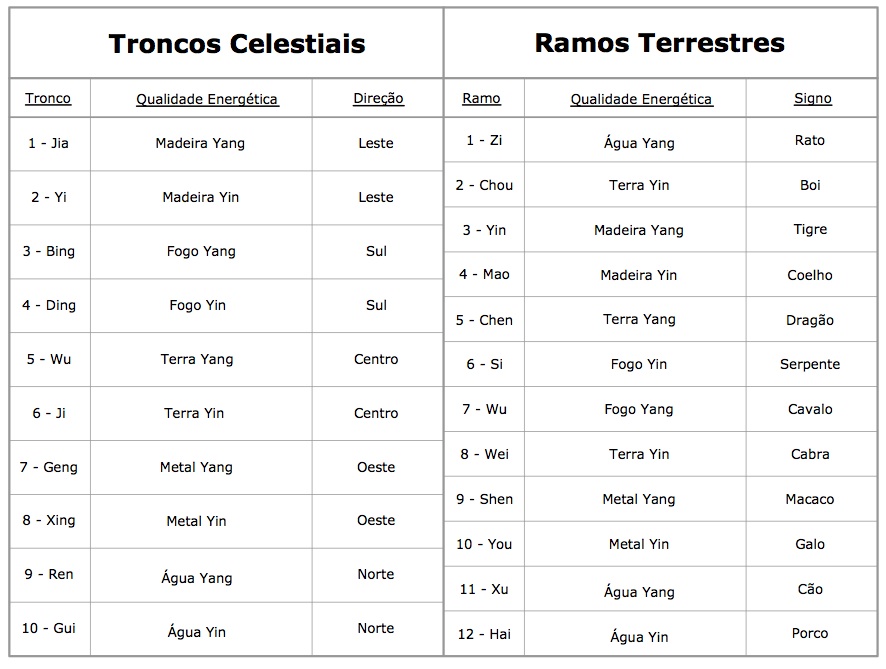The height and width of the screenshot is (669, 886).
Task: Click the Macaco sign cell
Action: click(809, 499)
